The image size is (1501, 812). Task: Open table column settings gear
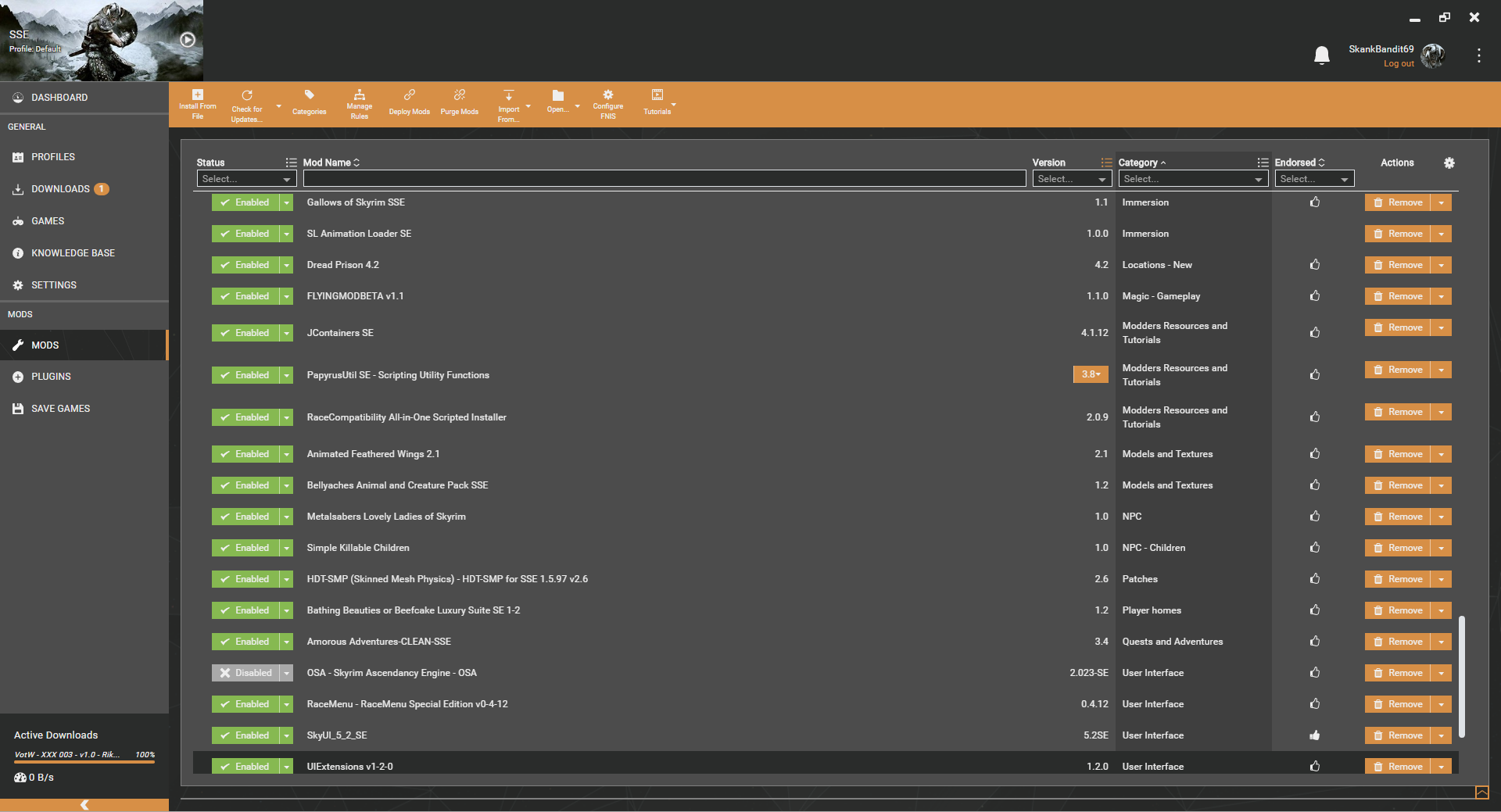click(x=1449, y=163)
